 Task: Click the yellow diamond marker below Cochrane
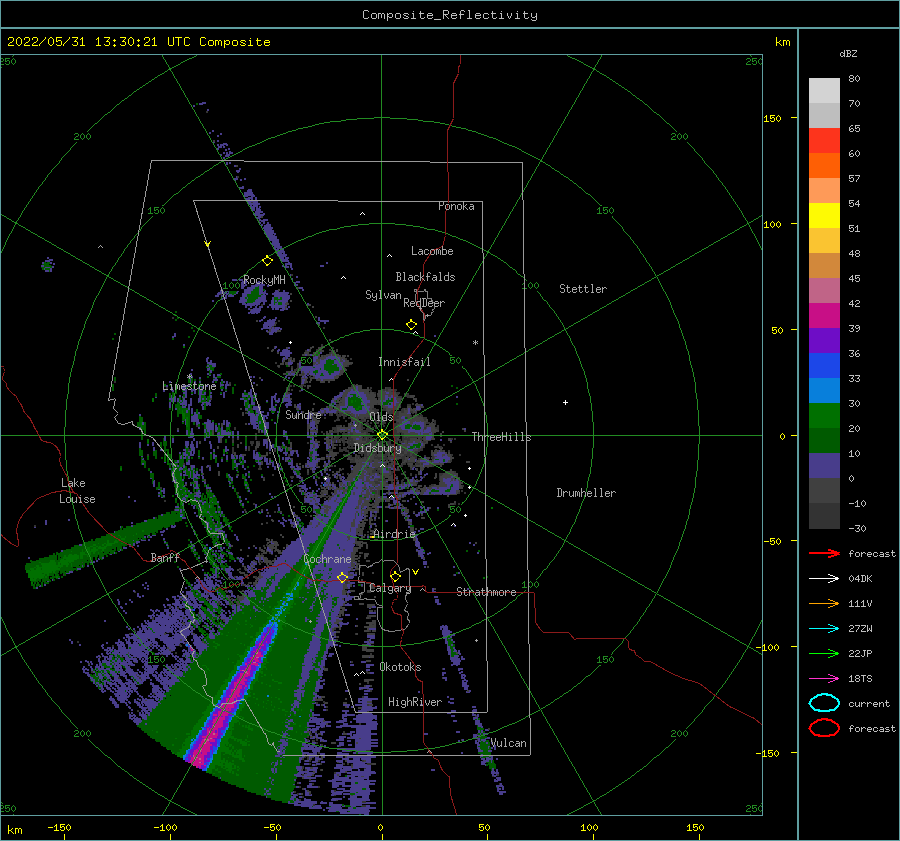(x=343, y=577)
